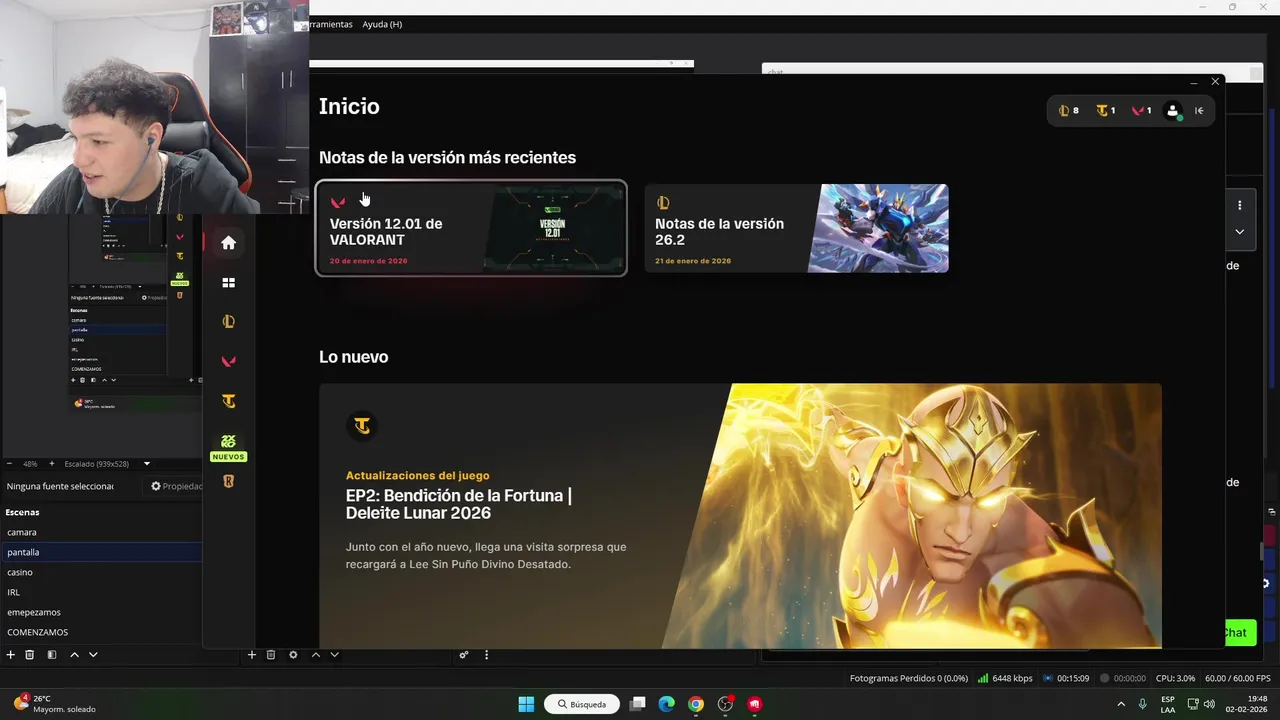
Task: Click 6448 kbps bitrate status entry
Action: tap(1005, 678)
